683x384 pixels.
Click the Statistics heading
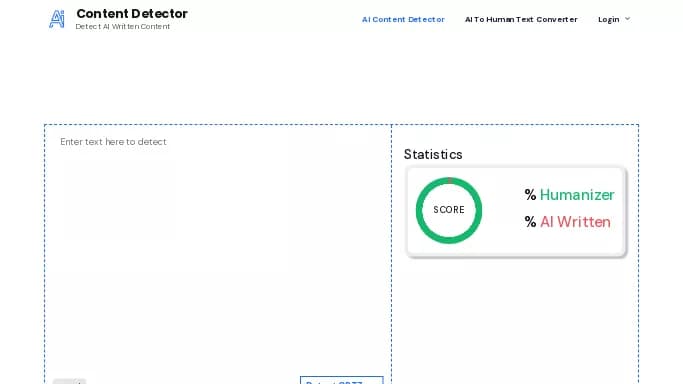(433, 155)
